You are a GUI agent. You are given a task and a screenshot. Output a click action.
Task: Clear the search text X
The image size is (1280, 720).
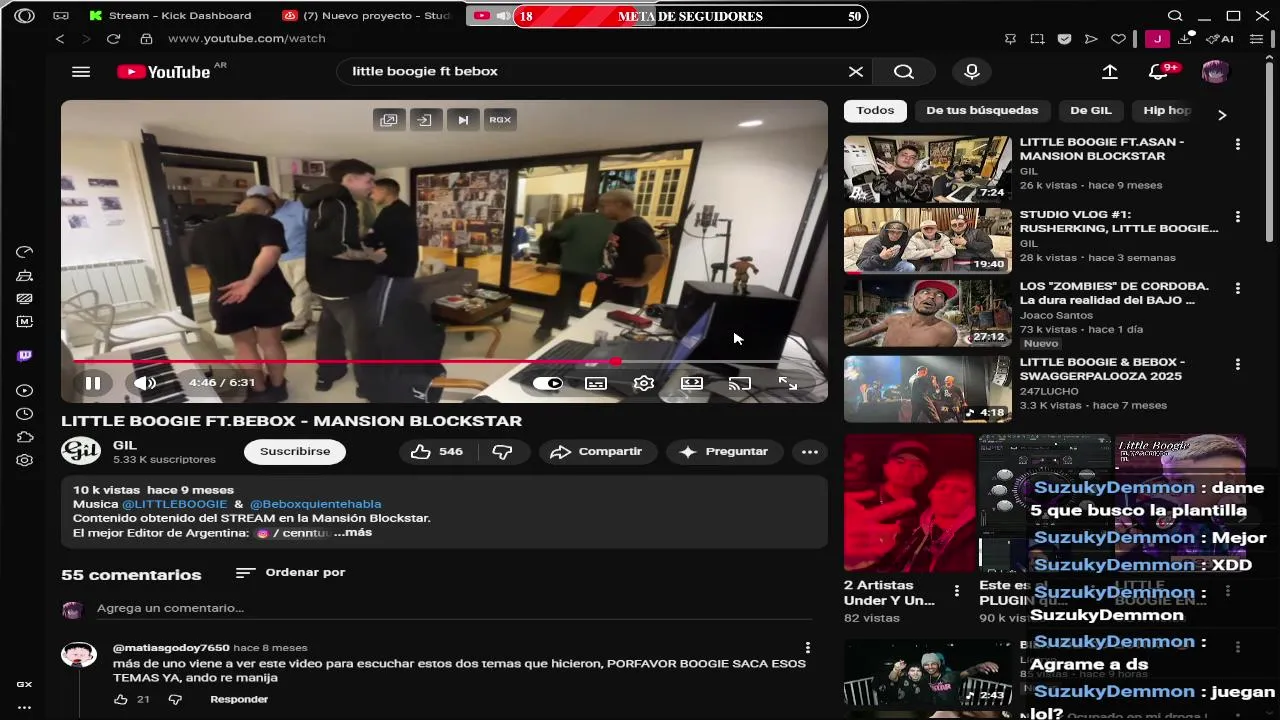(856, 72)
